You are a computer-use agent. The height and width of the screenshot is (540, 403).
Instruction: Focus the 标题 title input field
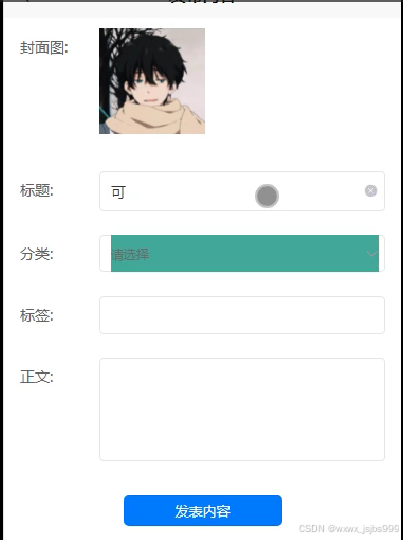[x=242, y=191]
